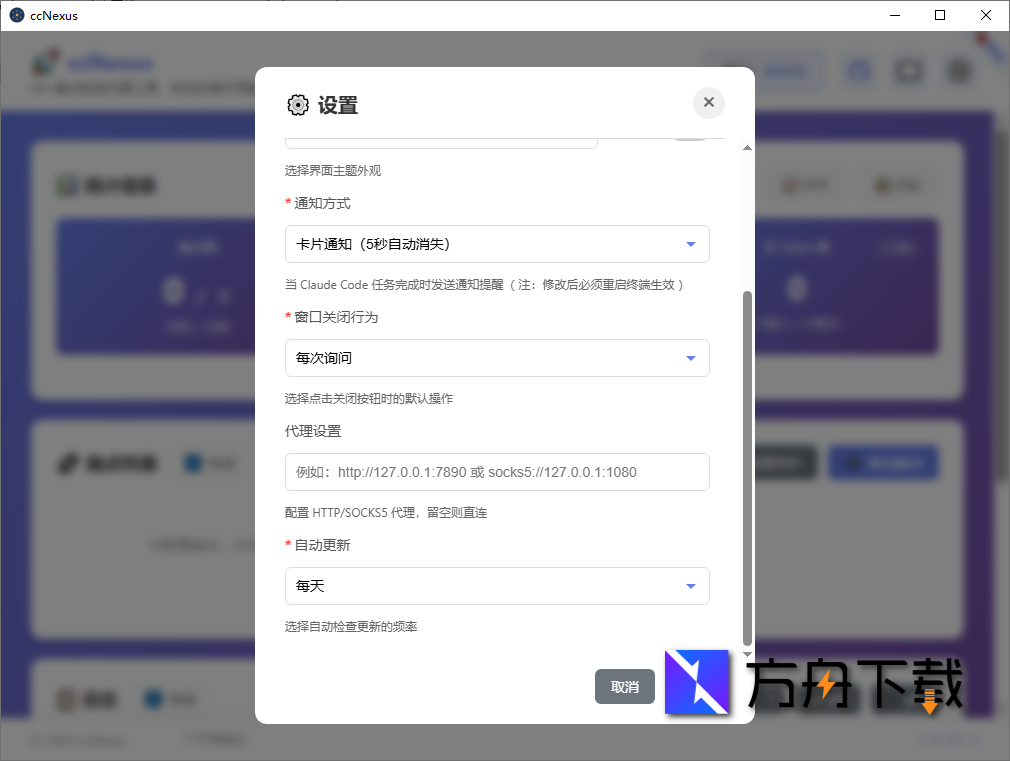Click the 通知方式 dropdown chevron arrow

[x=690, y=244]
